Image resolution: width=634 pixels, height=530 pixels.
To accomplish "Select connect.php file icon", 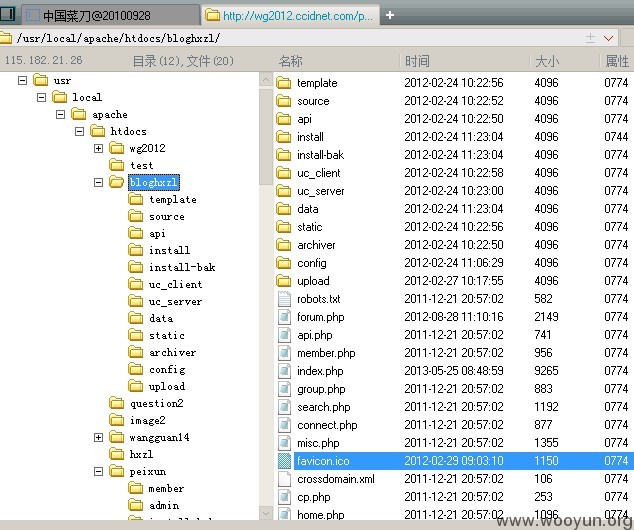I will [284, 425].
